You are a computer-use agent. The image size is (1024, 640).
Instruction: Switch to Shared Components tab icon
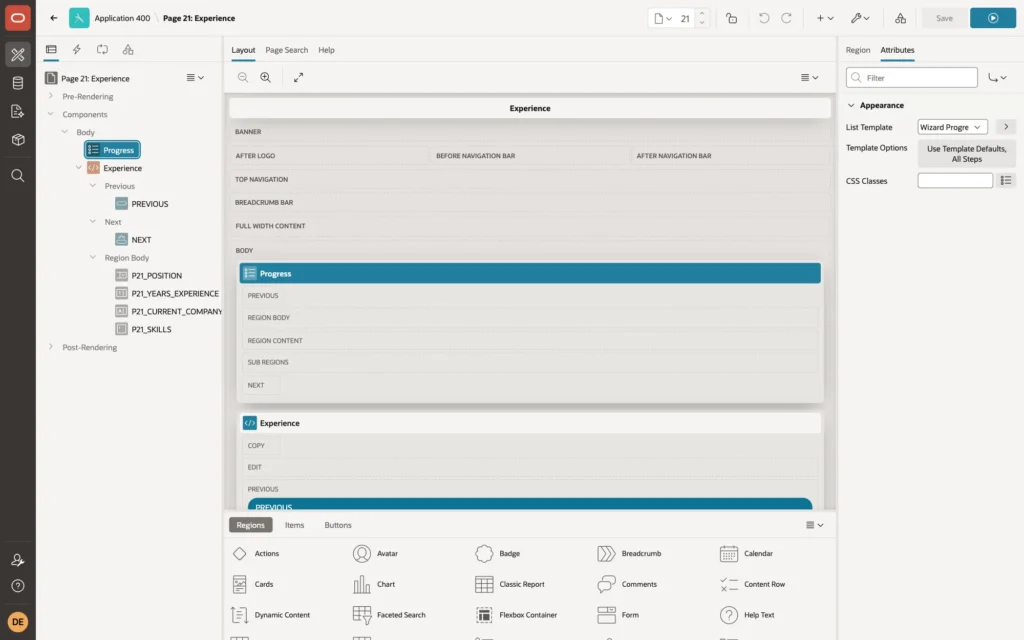tap(128, 50)
